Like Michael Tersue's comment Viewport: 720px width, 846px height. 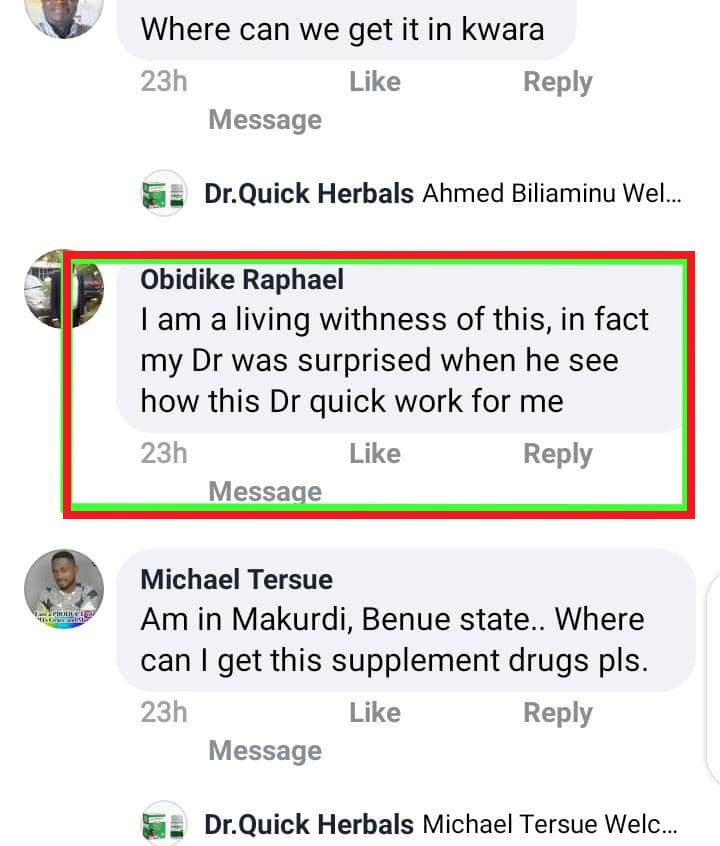click(375, 713)
